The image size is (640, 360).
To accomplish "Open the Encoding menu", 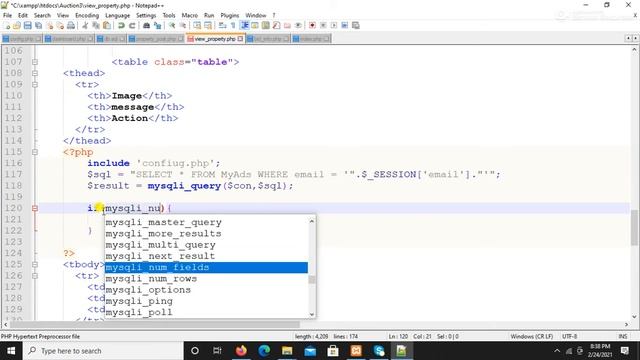I will tap(87, 15).
